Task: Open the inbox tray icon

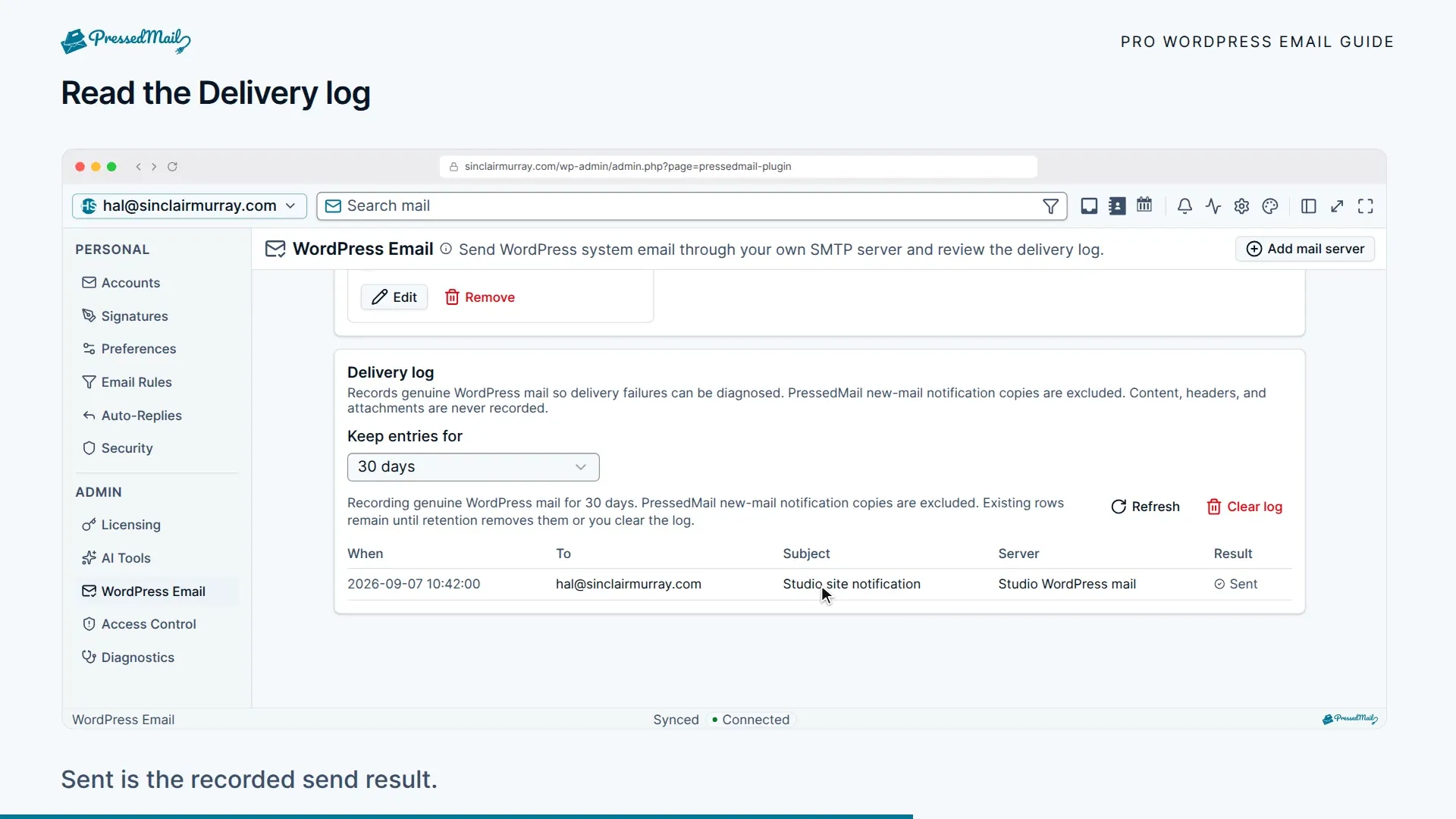Action: 1089,206
